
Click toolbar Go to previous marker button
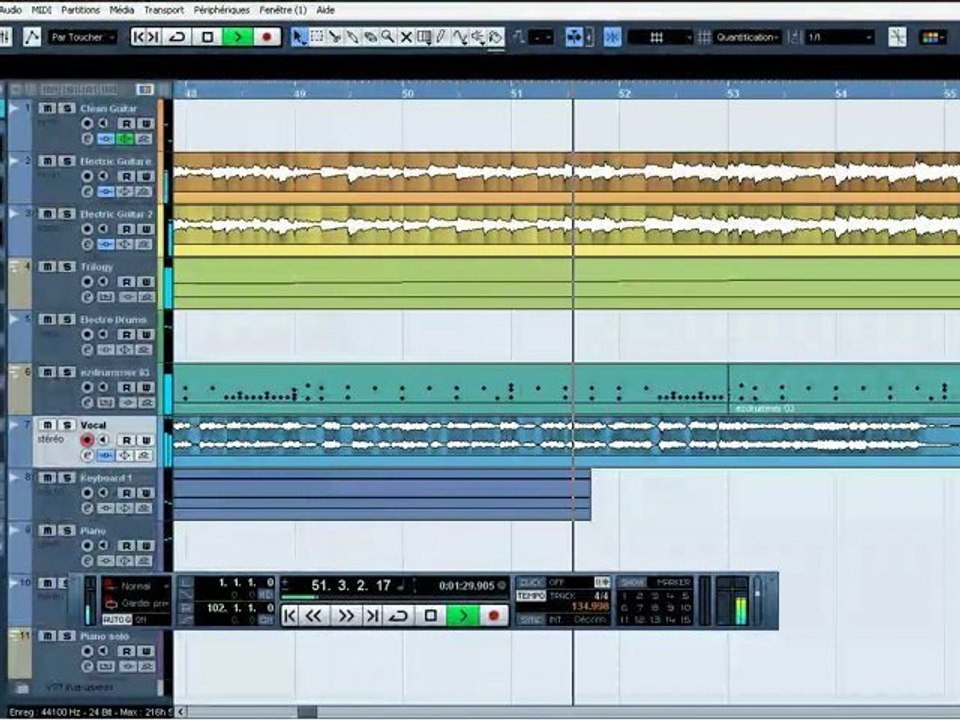click(139, 37)
